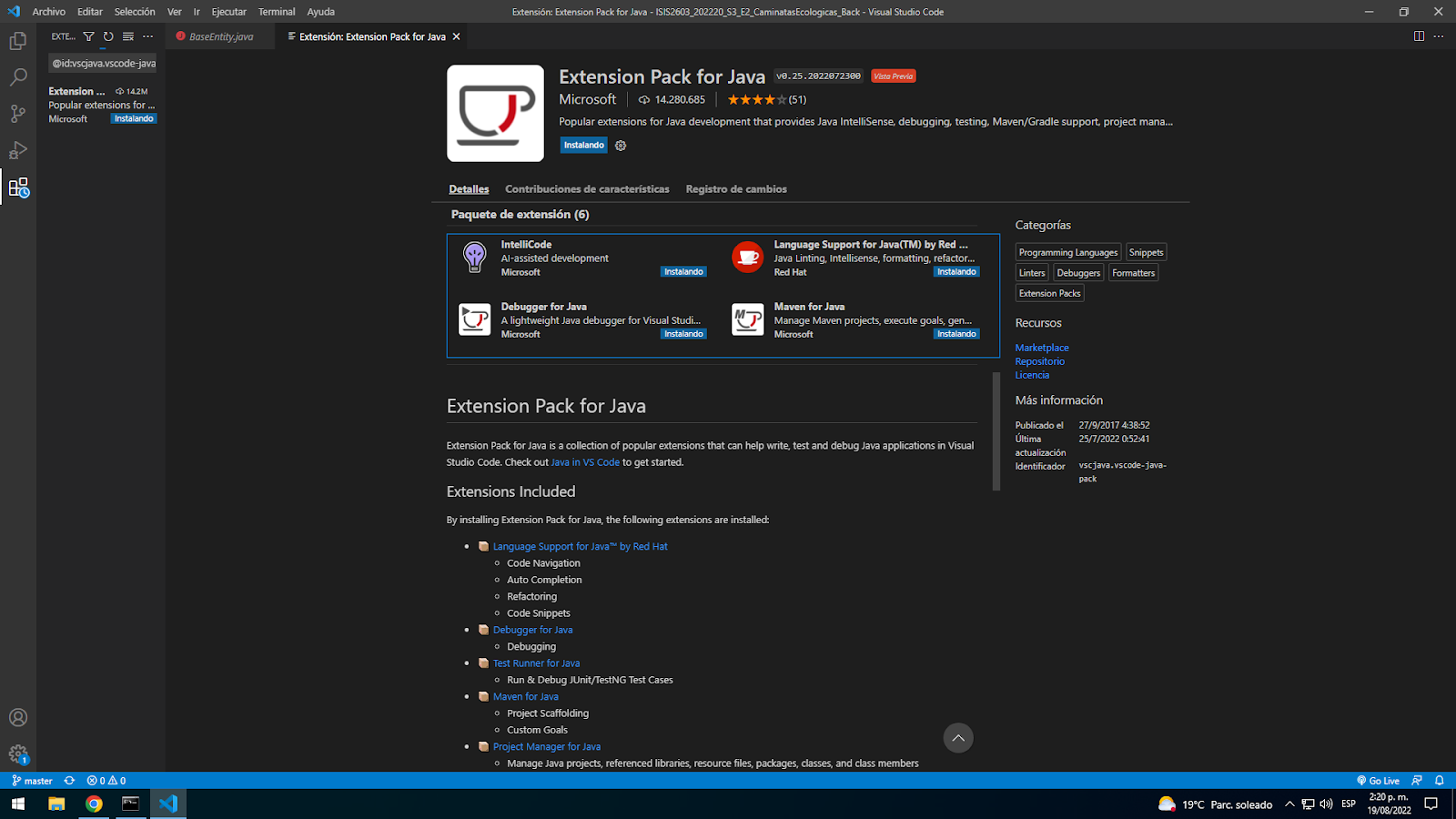Open Source Control view
This screenshot has width=1456, height=819.
(x=18, y=114)
